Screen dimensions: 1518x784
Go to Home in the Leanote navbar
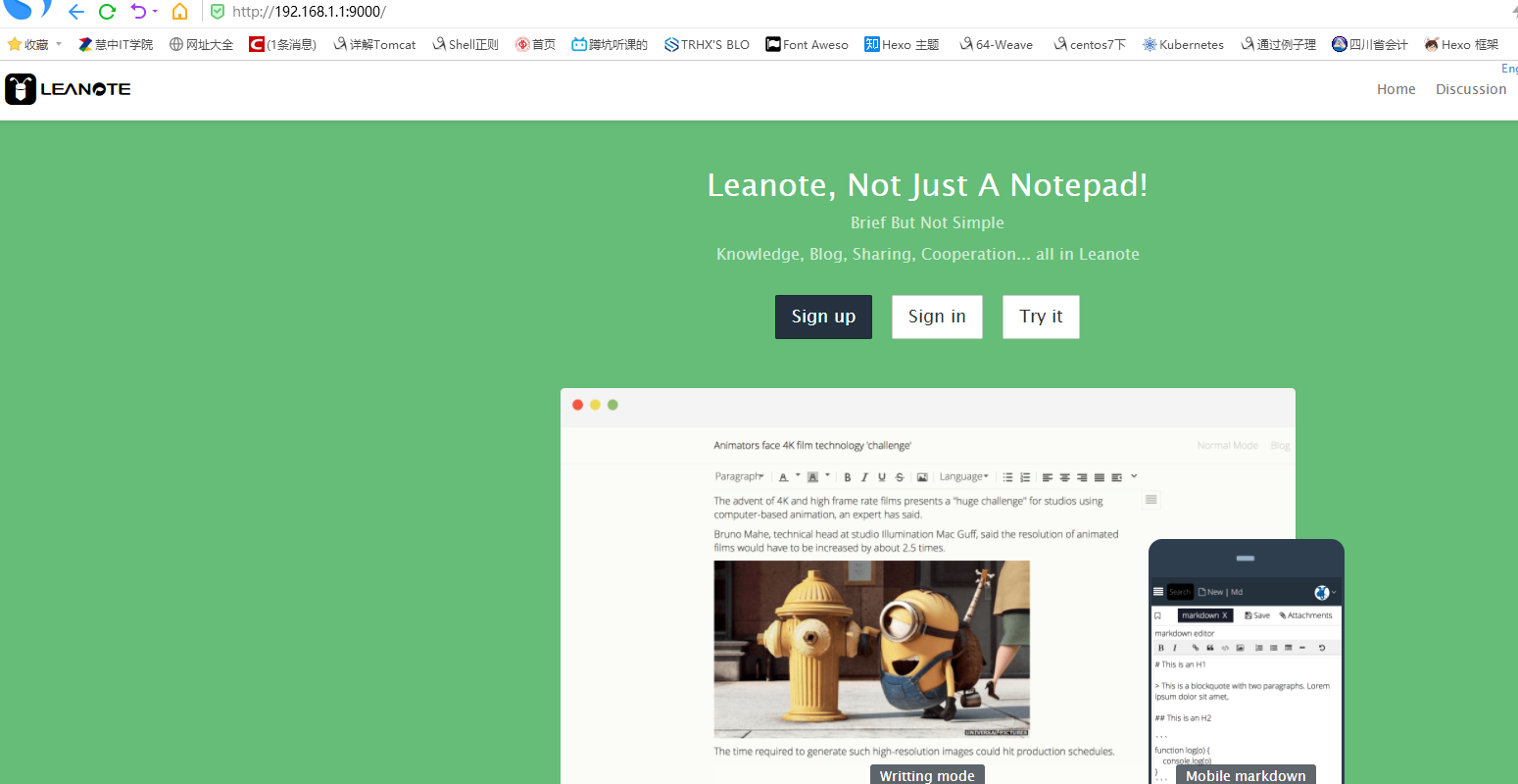pyautogui.click(x=1396, y=89)
